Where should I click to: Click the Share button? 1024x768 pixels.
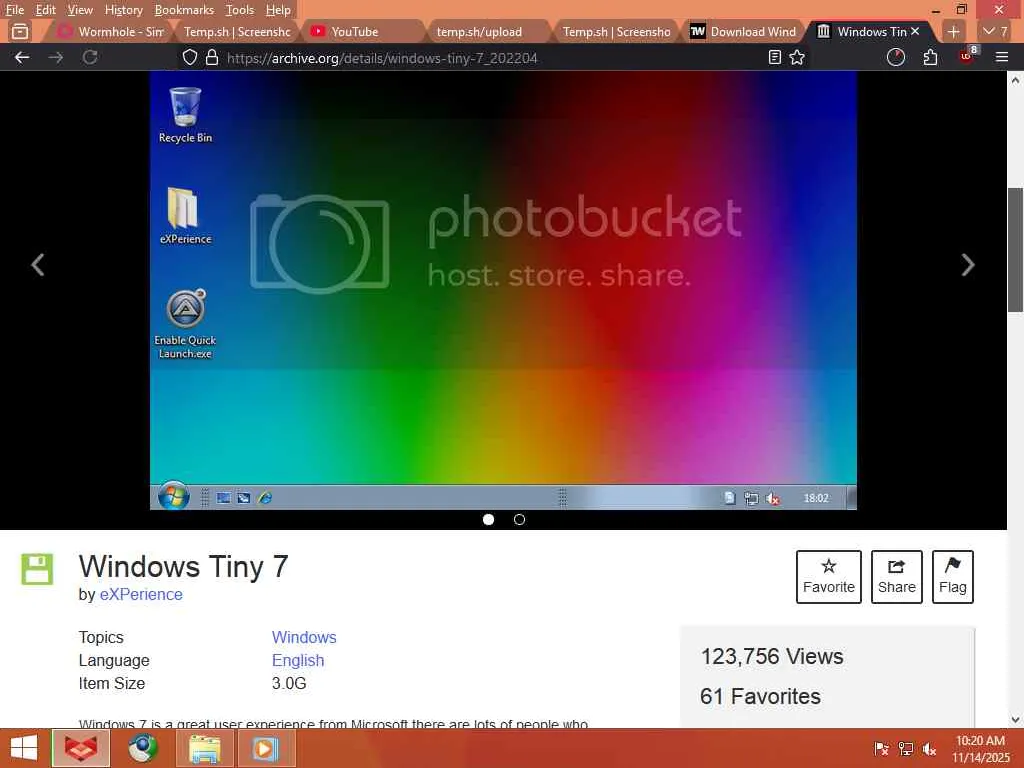pyautogui.click(x=897, y=577)
